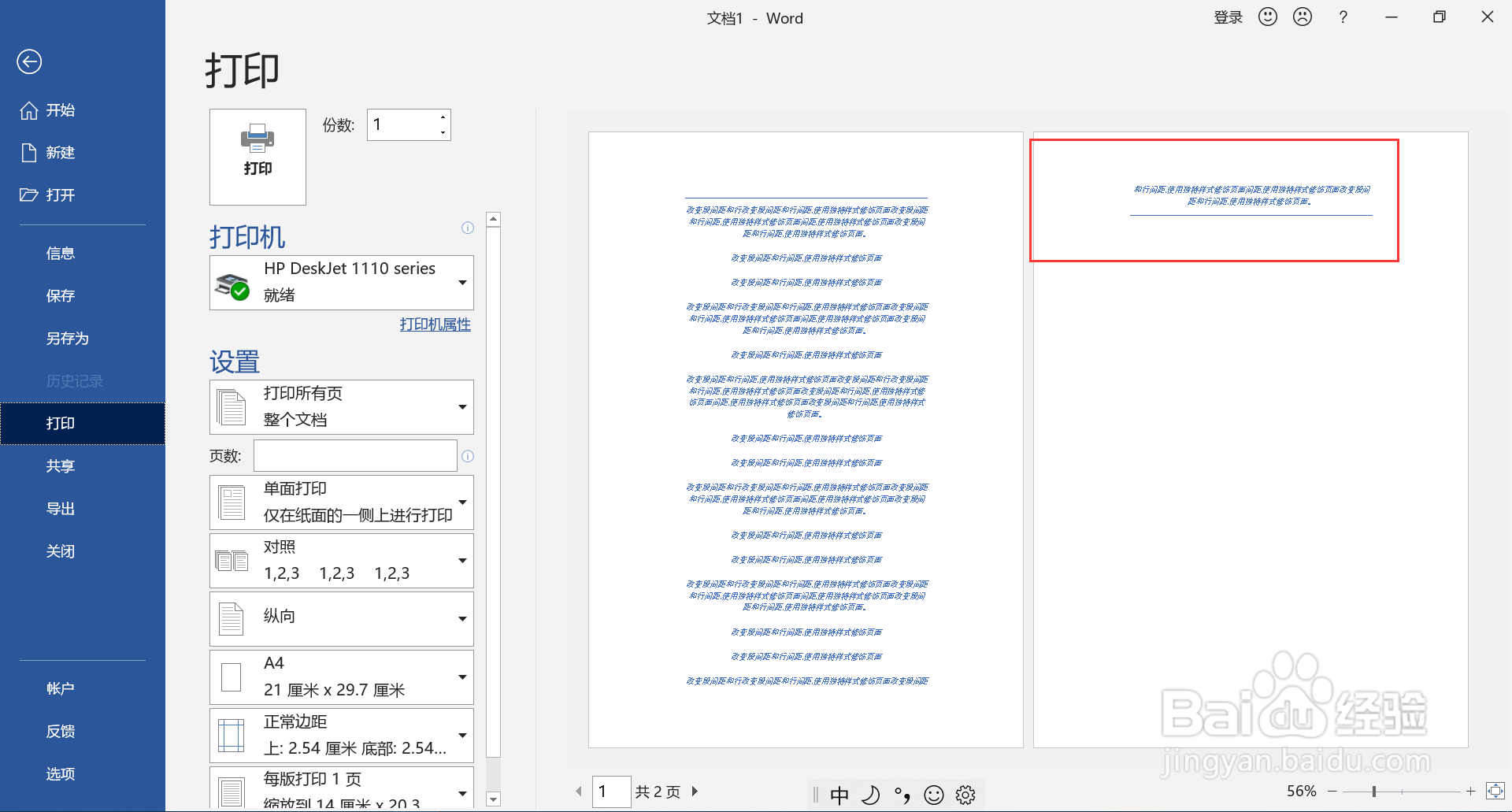Open 导出 in the sidebar
1512x812 pixels.
83,509
